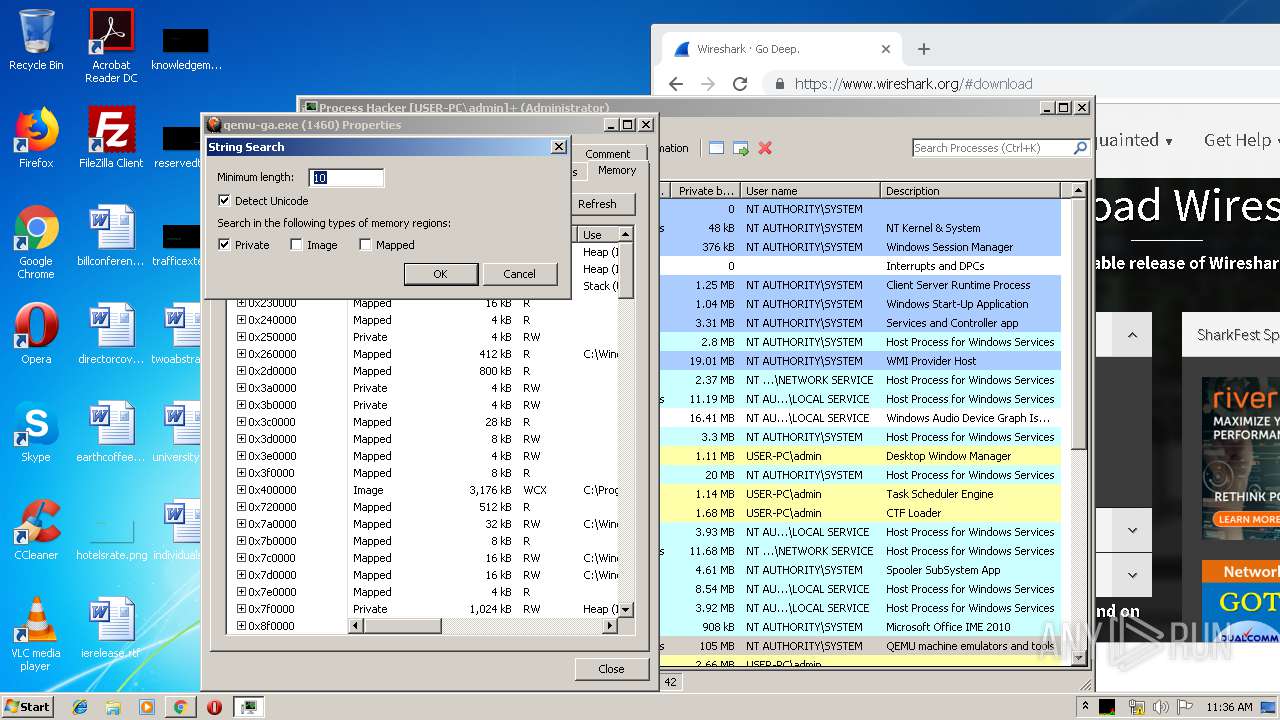Expand the 0x230000 memory region

click(241, 303)
